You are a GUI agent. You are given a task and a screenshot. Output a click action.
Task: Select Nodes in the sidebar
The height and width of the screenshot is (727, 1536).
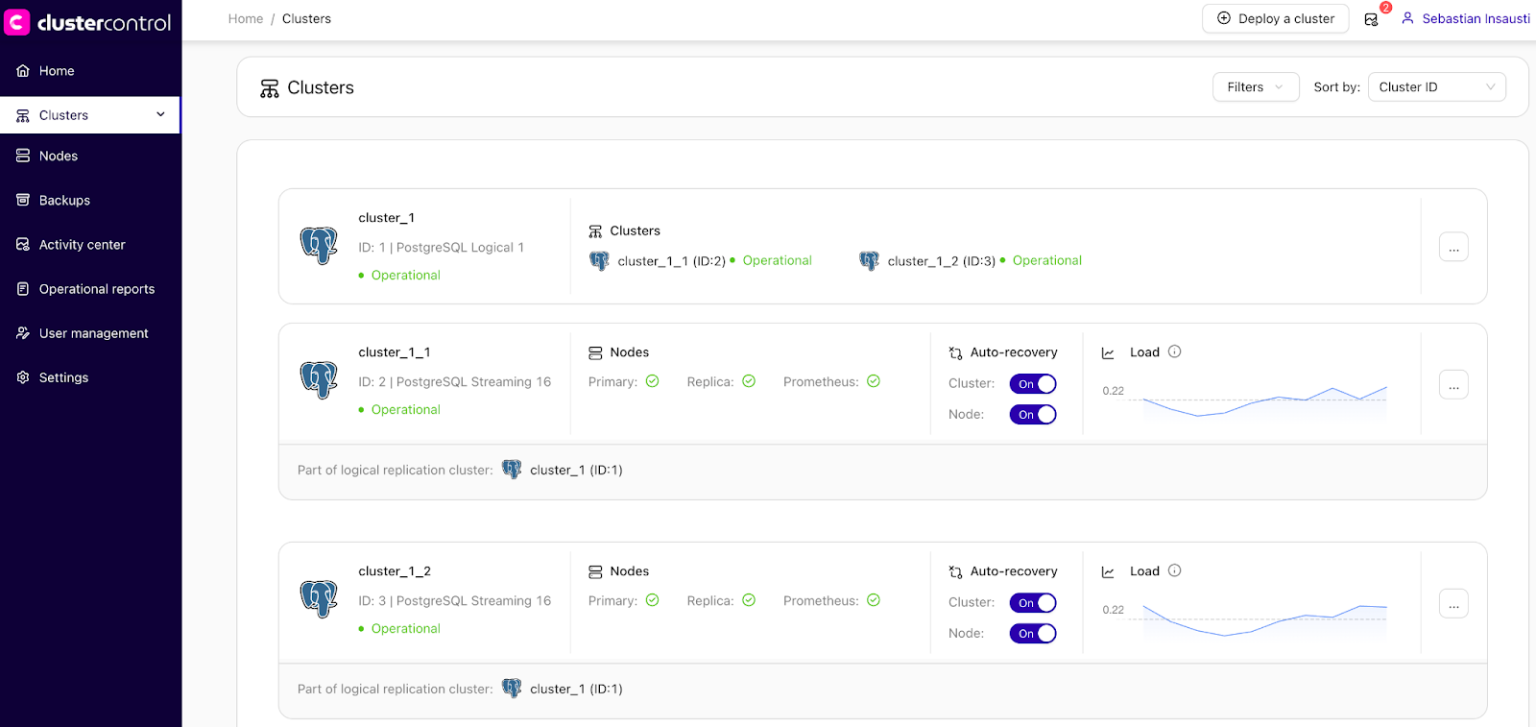(x=58, y=155)
